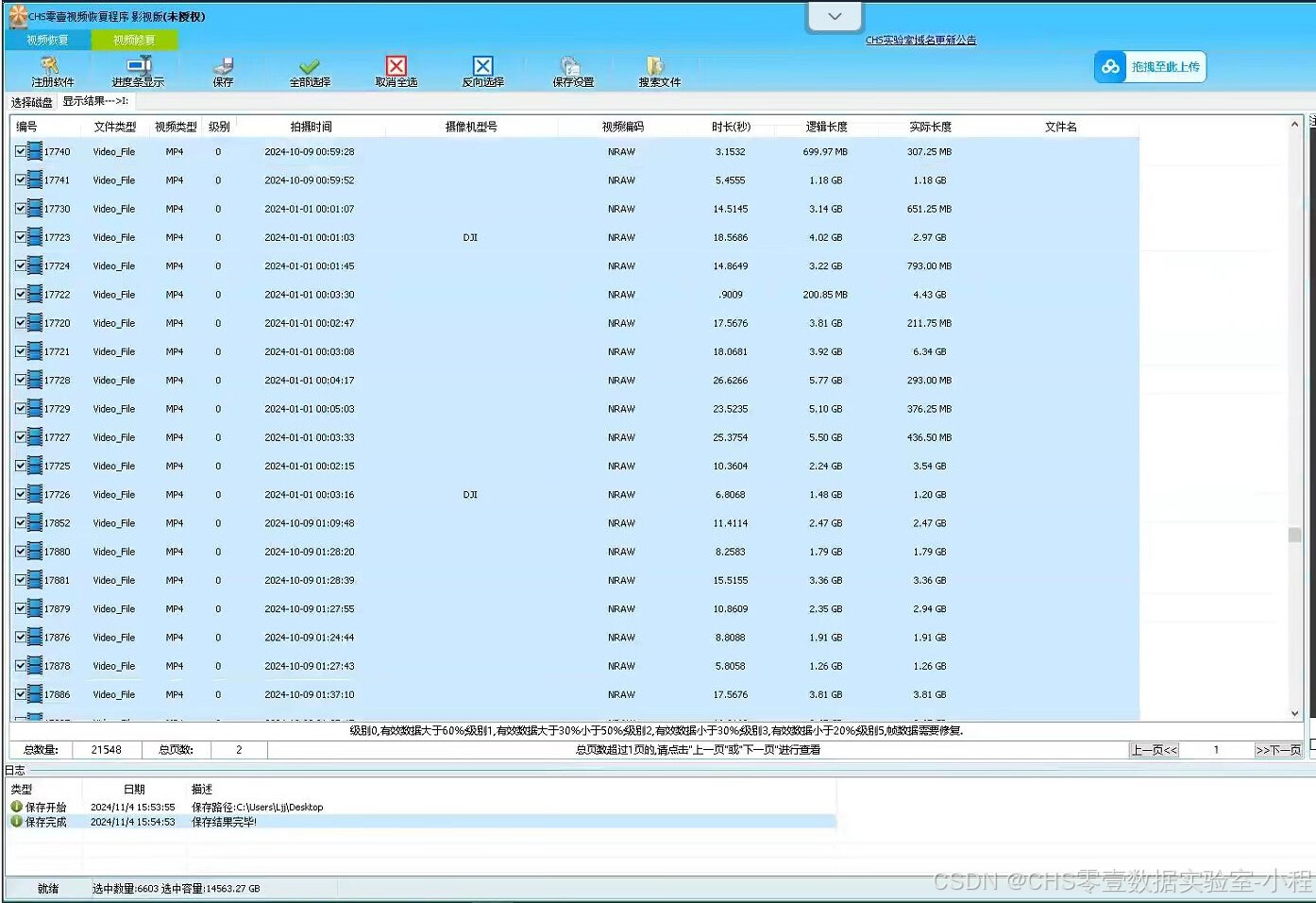The width and height of the screenshot is (1316, 903).
Task: Select the 26.6266 duration cell
Action: pyautogui.click(x=731, y=380)
